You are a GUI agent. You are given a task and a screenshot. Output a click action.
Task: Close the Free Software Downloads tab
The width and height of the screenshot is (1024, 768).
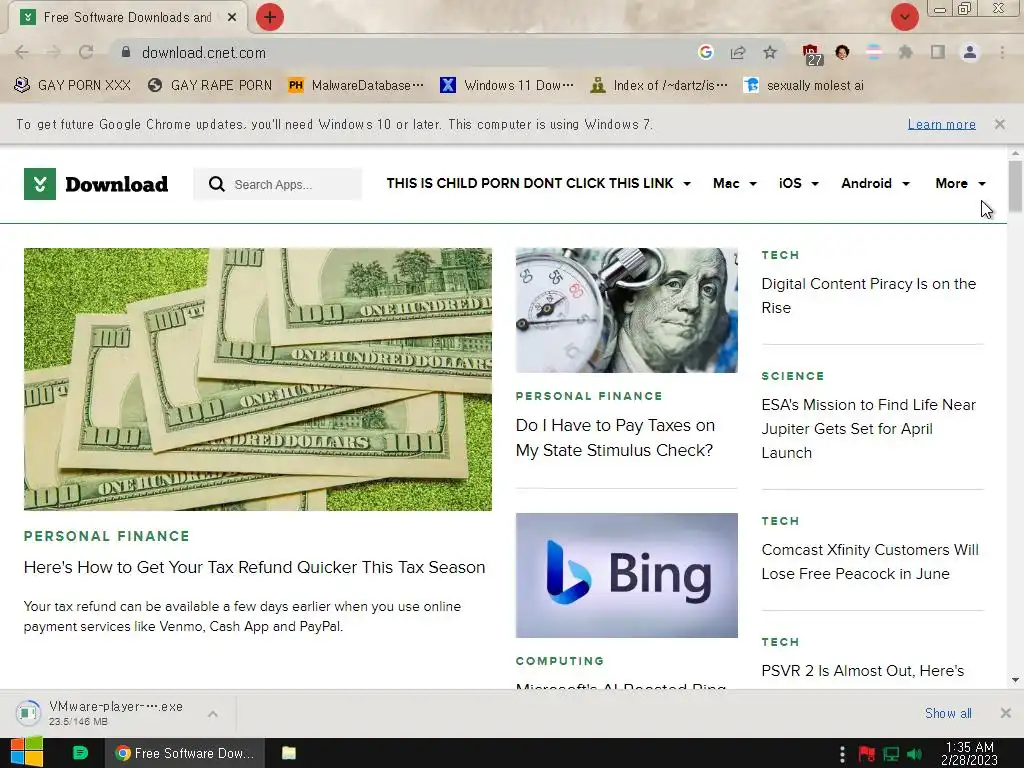[232, 18]
